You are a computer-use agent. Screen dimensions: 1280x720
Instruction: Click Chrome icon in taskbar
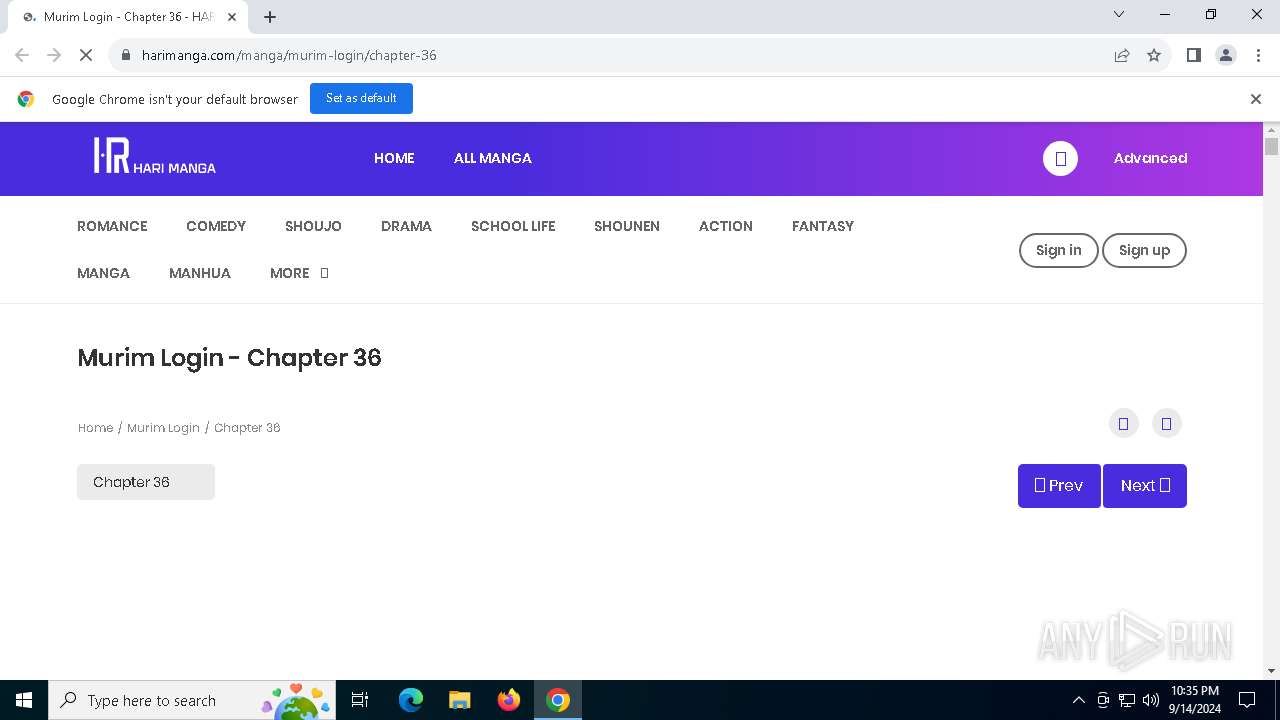558,700
